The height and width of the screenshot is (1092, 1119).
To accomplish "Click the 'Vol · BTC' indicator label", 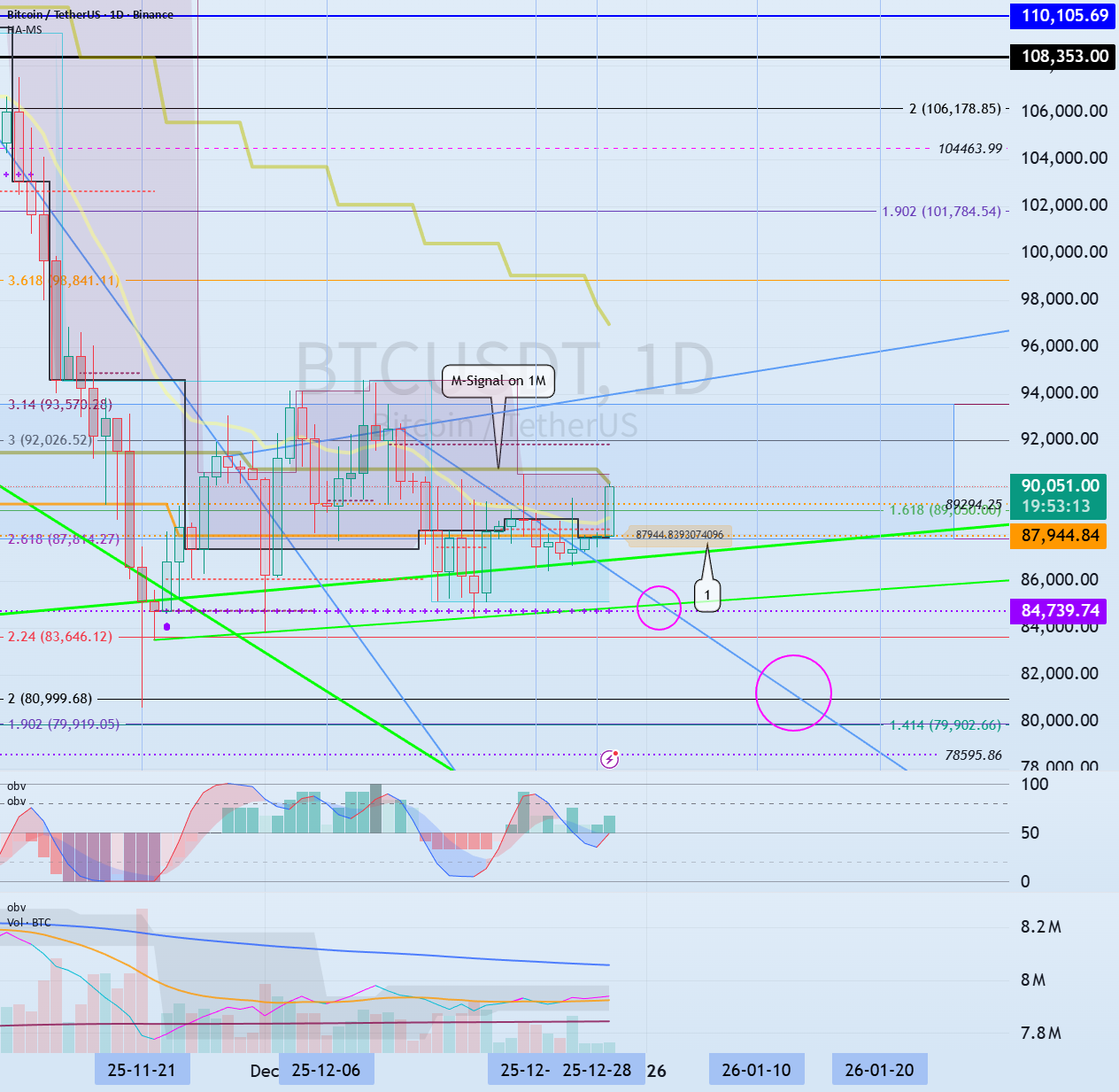I will coord(29,923).
